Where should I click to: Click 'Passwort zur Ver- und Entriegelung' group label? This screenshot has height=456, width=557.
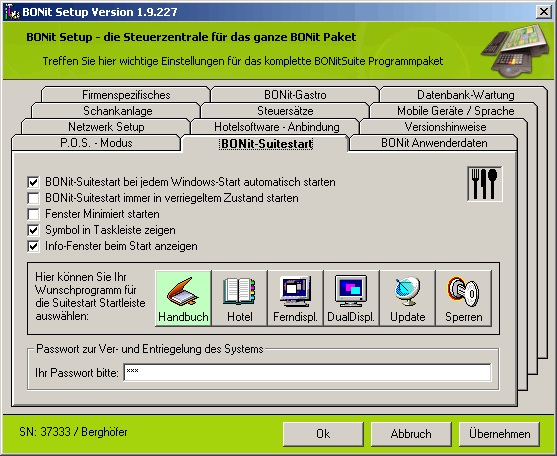point(150,349)
